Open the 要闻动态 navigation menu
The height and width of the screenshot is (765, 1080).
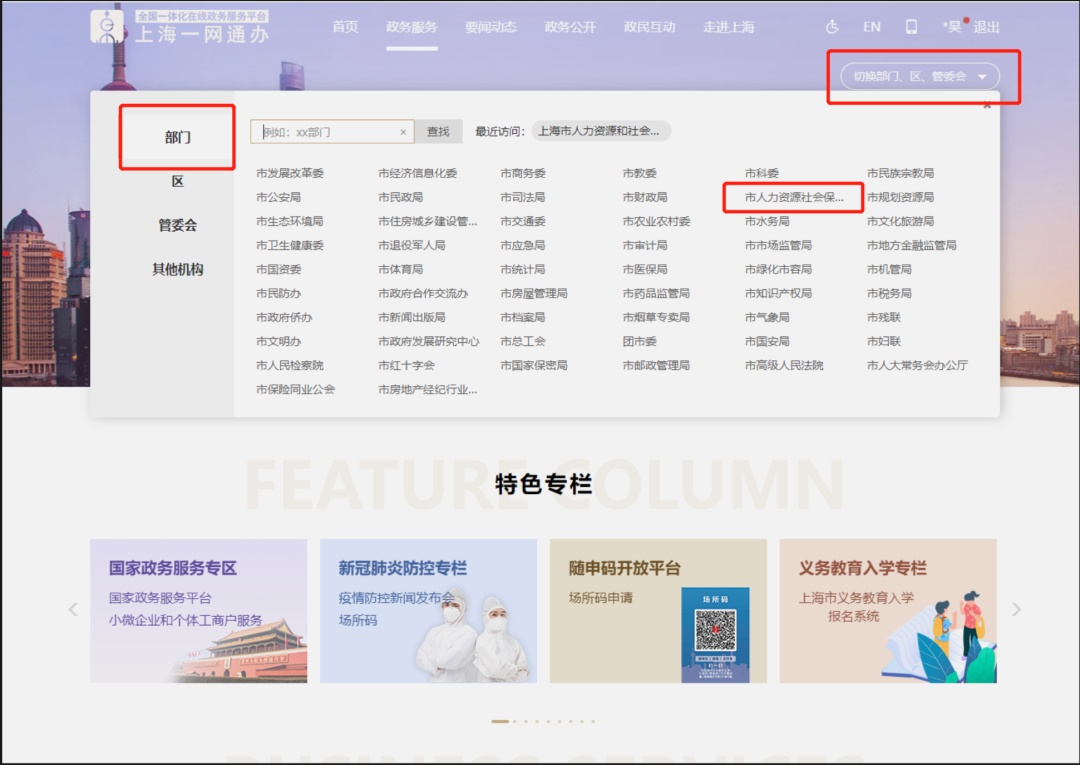[490, 27]
